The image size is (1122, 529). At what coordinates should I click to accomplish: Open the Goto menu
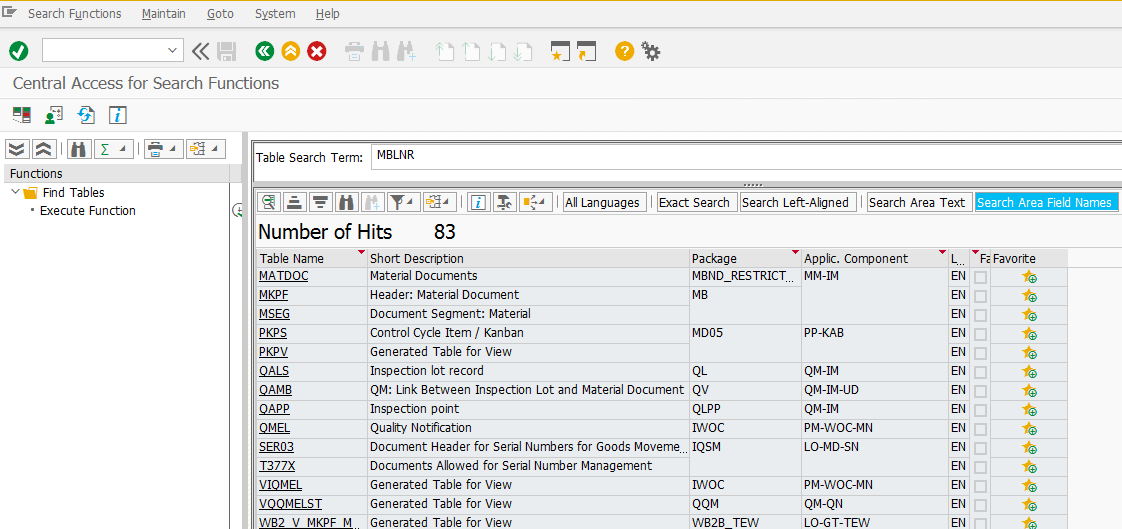220,14
